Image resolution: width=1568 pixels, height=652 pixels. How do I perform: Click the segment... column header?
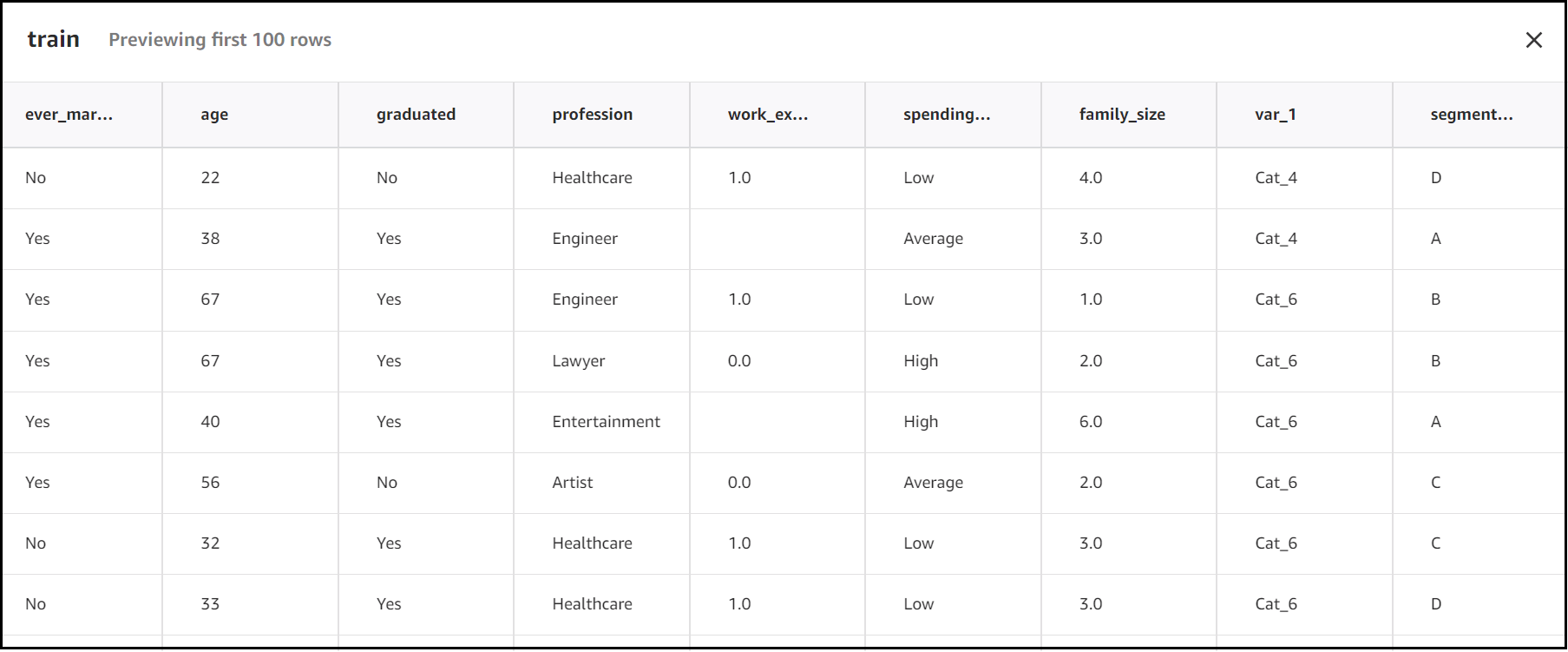click(1471, 115)
